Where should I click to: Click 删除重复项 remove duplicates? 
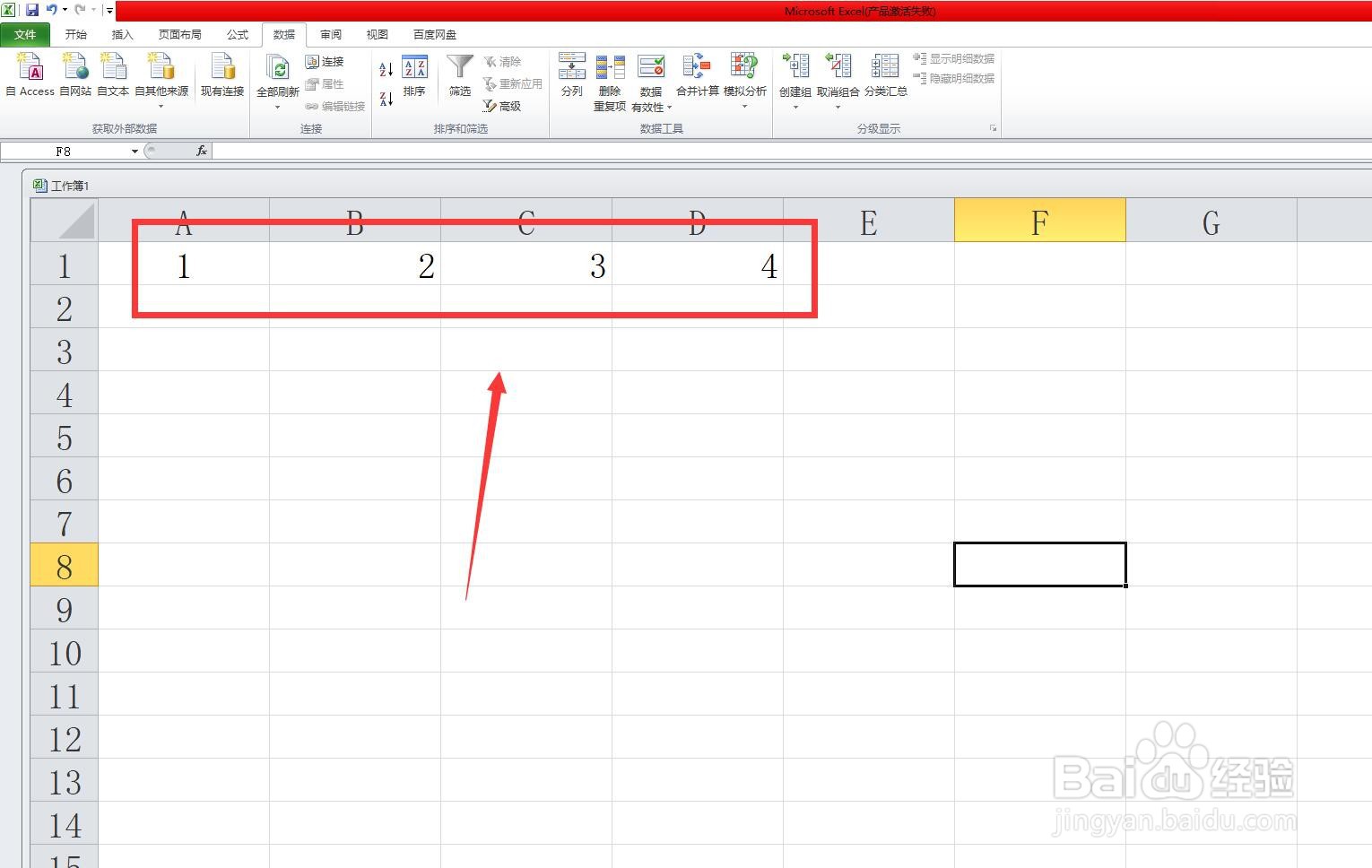[610, 82]
